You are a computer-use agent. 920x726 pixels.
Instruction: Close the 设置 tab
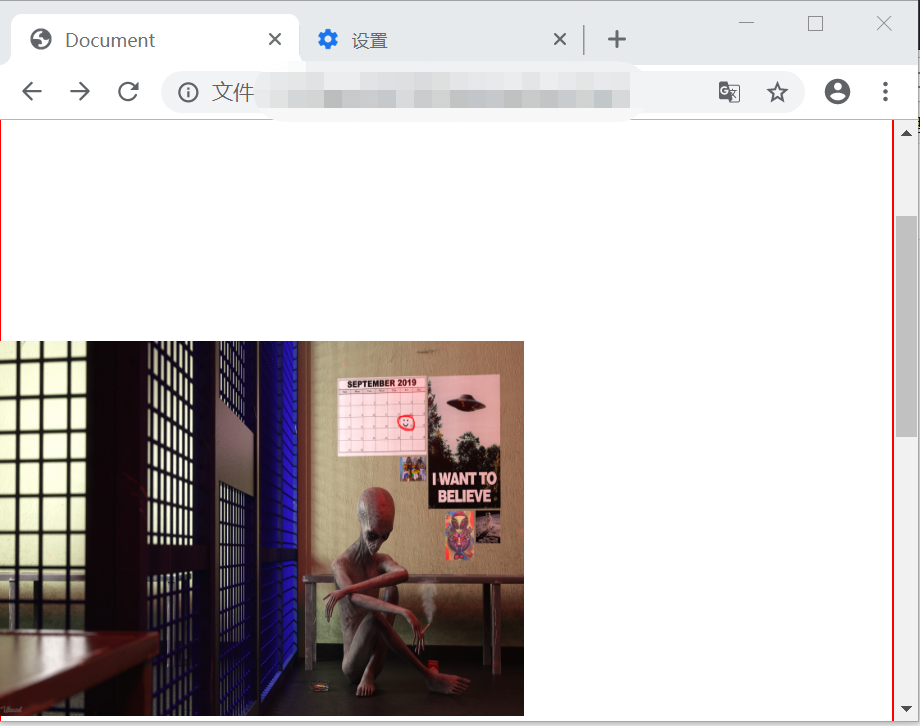560,39
